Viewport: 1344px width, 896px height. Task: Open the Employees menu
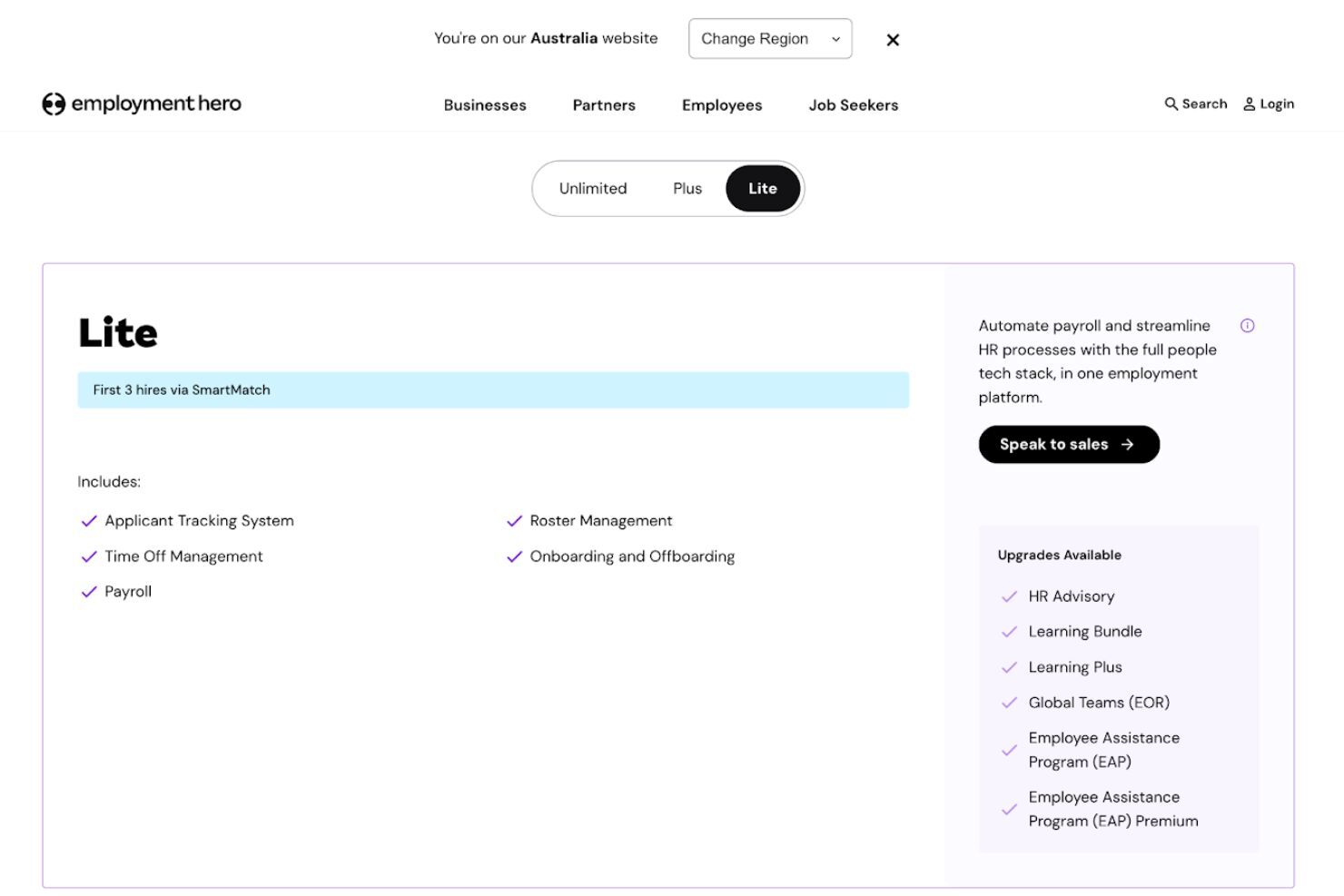tap(722, 105)
